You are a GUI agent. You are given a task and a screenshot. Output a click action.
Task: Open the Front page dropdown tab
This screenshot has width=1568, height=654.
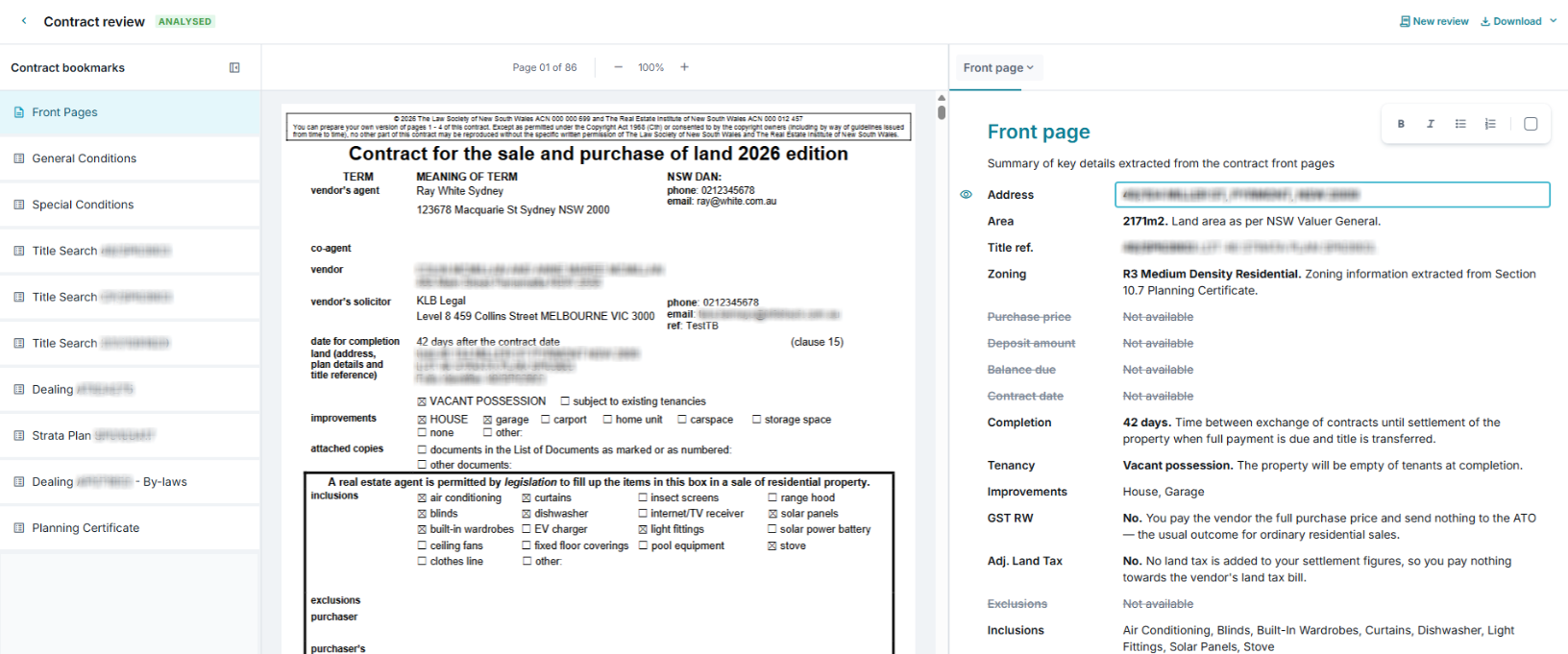998,68
